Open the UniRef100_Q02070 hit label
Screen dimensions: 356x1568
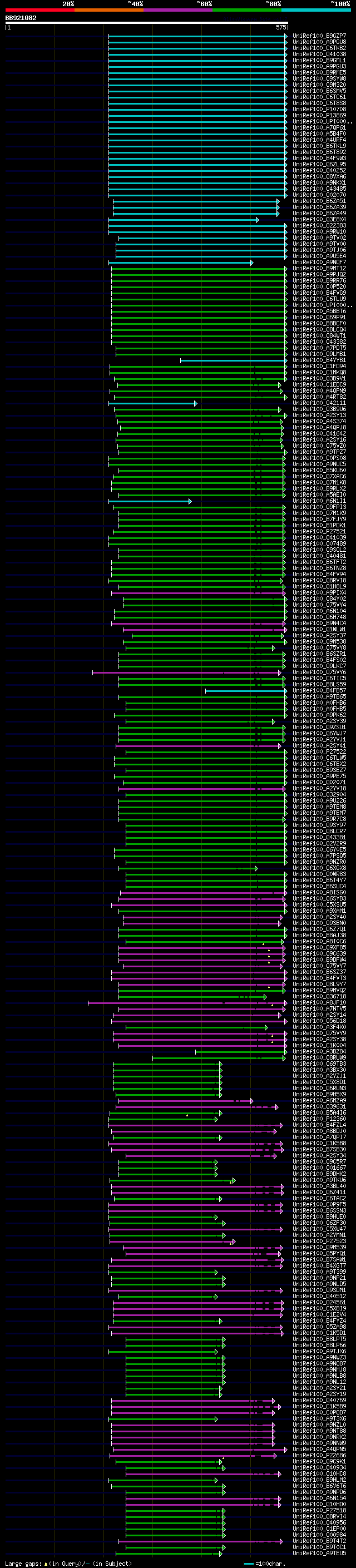pyautogui.click(x=319, y=195)
